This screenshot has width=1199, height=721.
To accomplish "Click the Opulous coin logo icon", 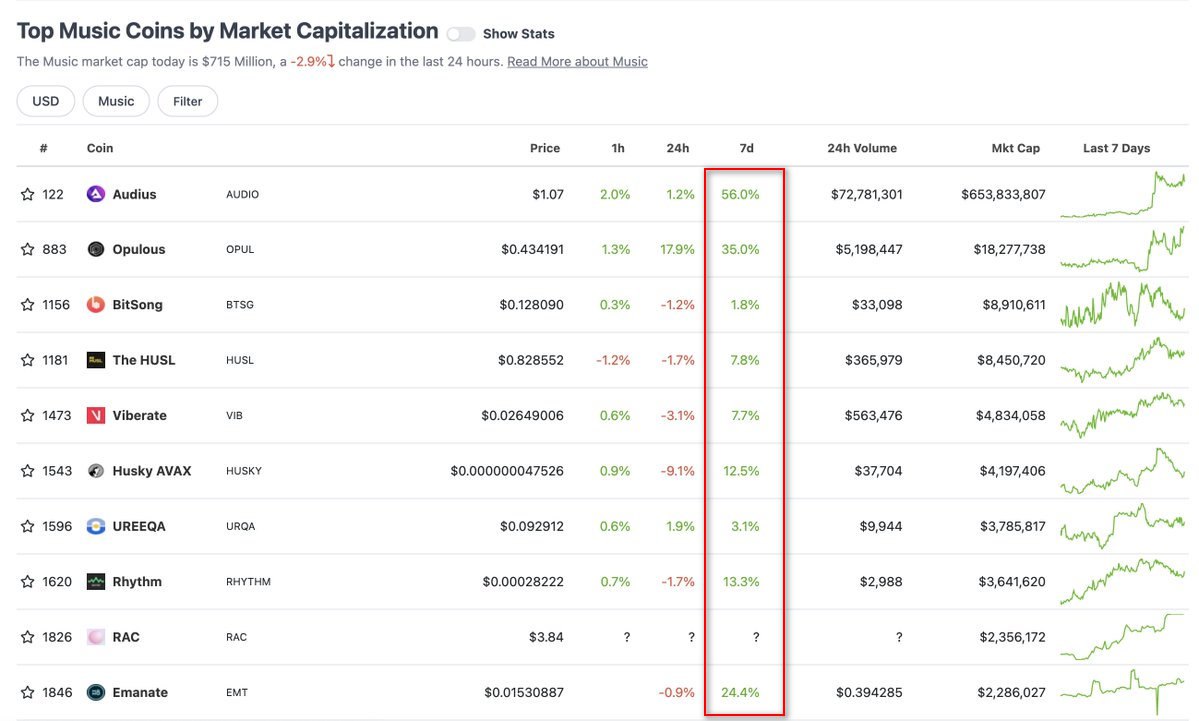I will [x=96, y=249].
